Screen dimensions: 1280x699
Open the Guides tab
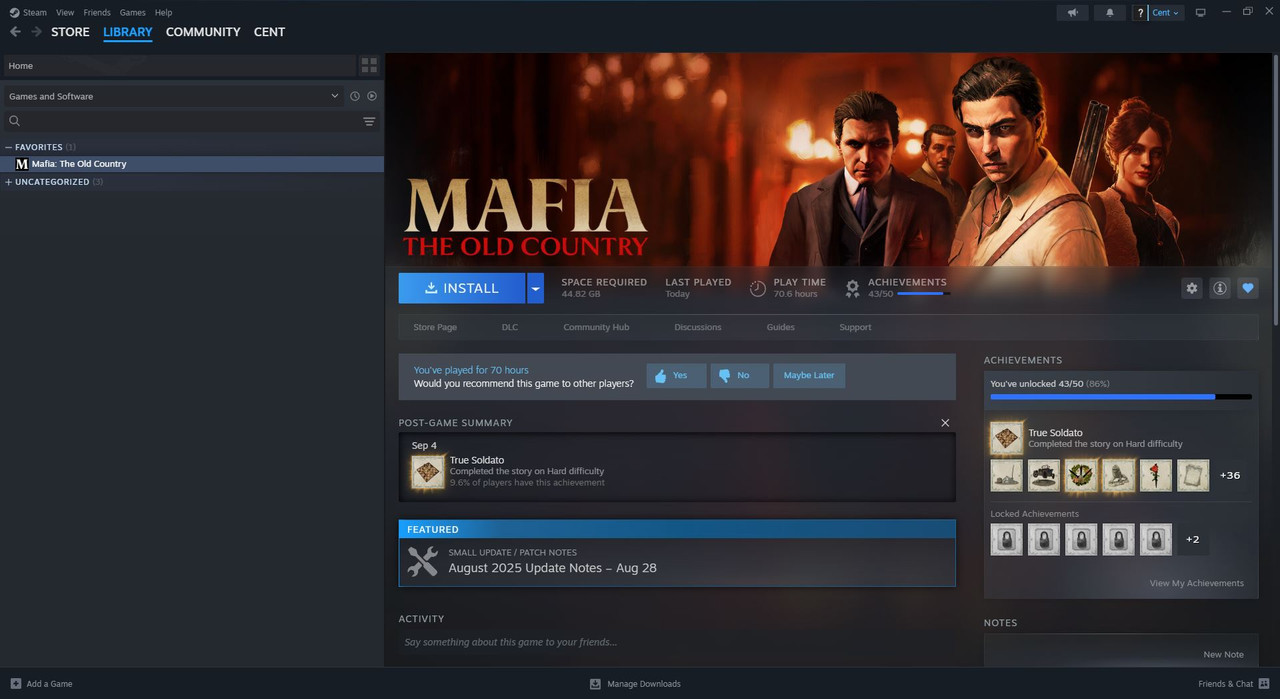coord(781,327)
